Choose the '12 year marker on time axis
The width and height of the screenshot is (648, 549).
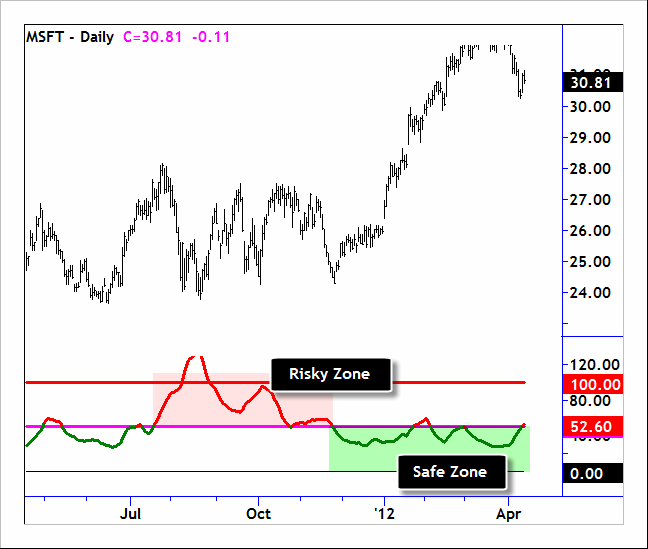[x=382, y=514]
